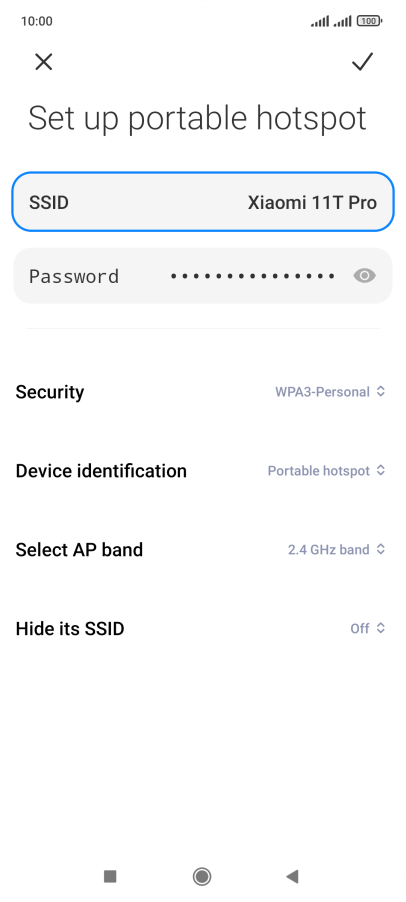Show password using the eye icon
Image resolution: width=406 pixels, height=902 pixels.
[x=364, y=276]
